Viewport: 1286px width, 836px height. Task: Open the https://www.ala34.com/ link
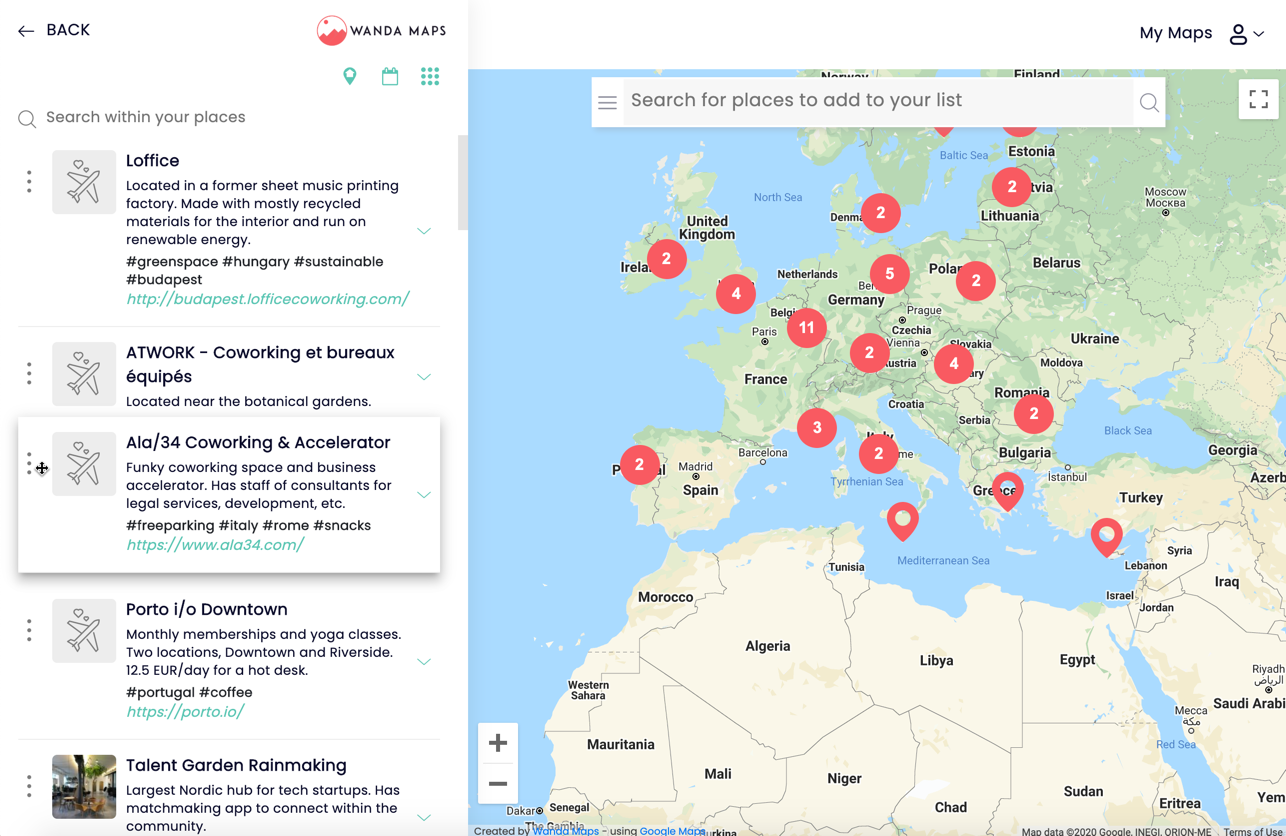[215, 545]
